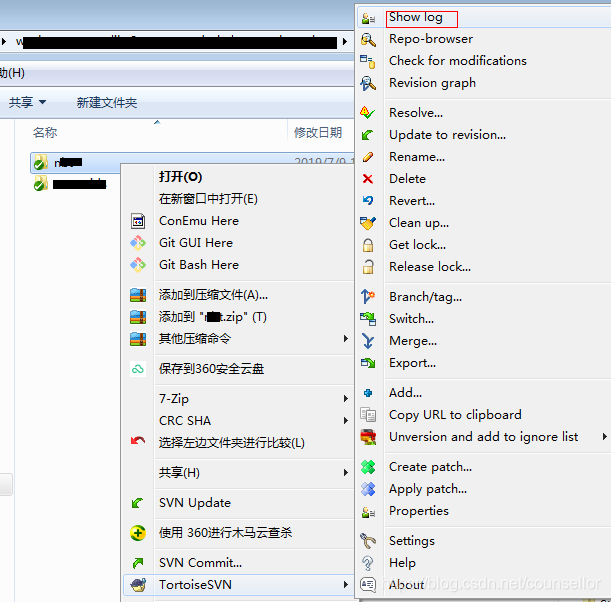Click the Resolve warning-check icon

pos(368,113)
